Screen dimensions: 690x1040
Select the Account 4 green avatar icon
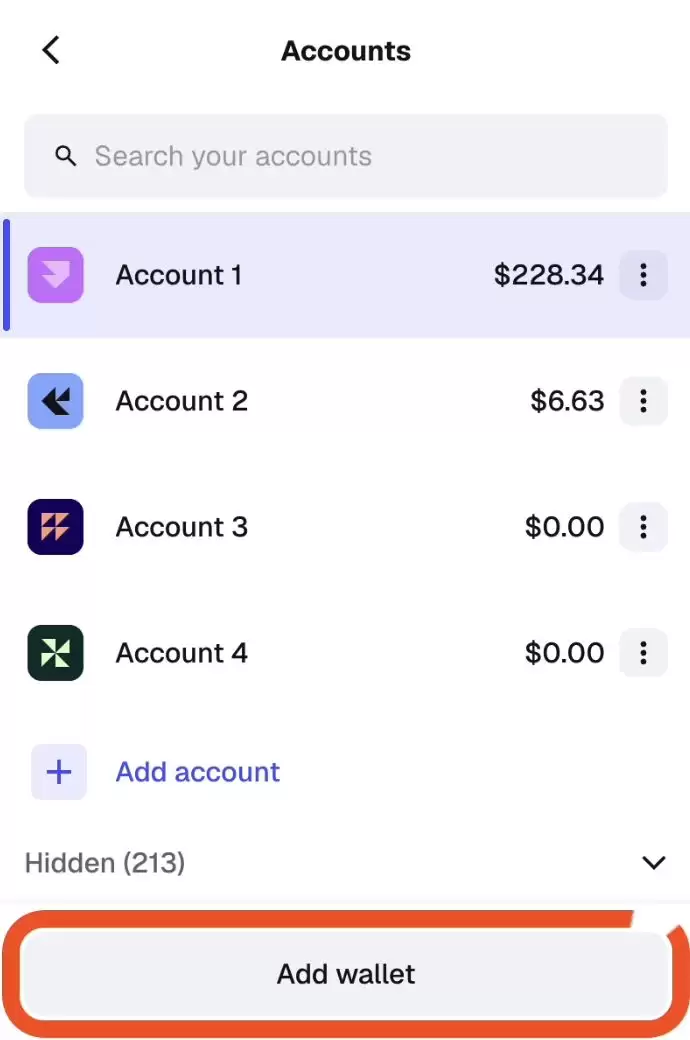55,653
